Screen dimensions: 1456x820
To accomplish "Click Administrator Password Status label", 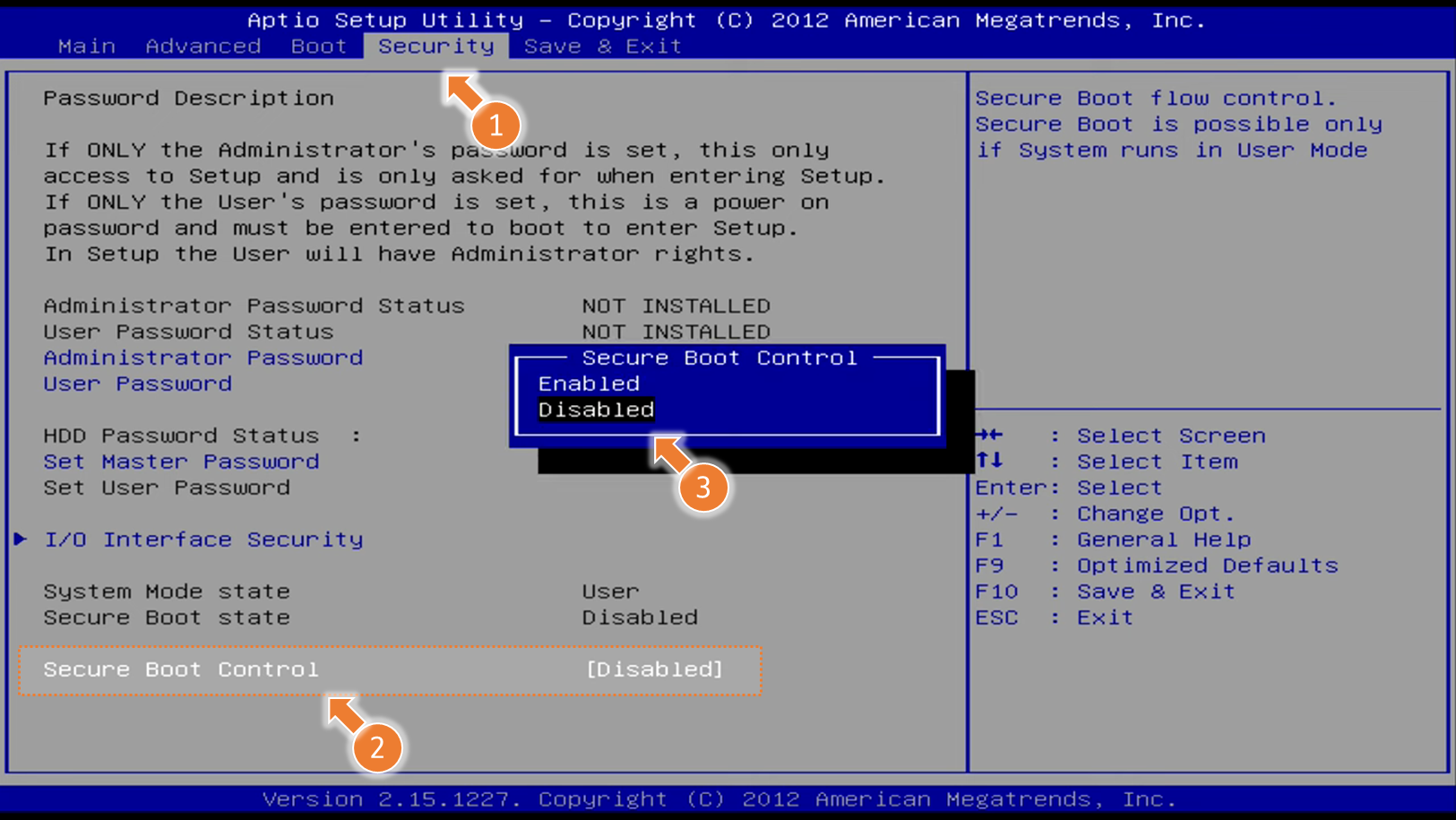I will tap(254, 306).
